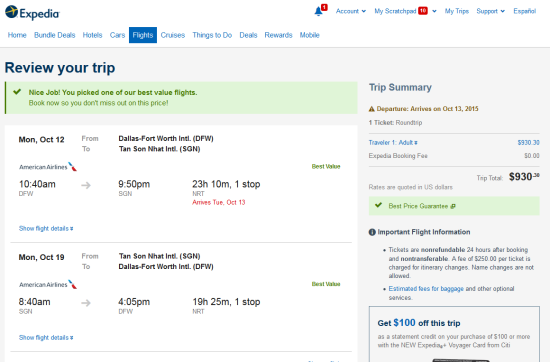
Task: Show flight details for Oct 19 flight
Action: [46, 338]
